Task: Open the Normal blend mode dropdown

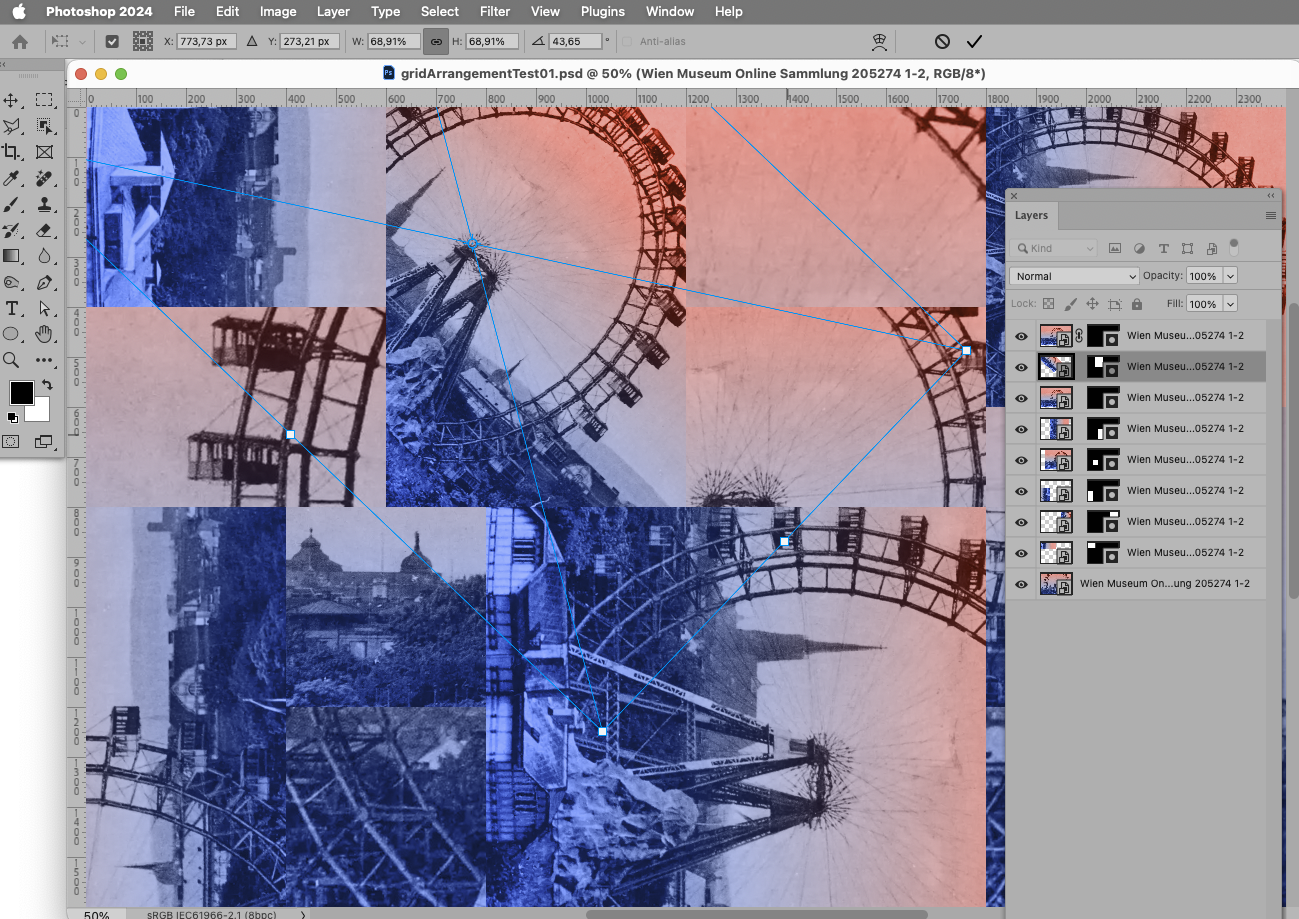Action: click(1073, 275)
